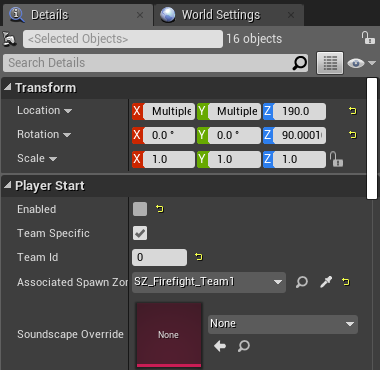This screenshot has height=370, width=380.
Task: Click the search magnifier in Search Details
Action: pyautogui.click(x=299, y=63)
